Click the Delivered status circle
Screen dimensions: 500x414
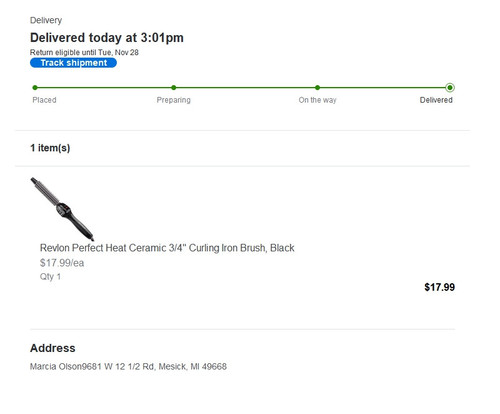click(x=450, y=88)
